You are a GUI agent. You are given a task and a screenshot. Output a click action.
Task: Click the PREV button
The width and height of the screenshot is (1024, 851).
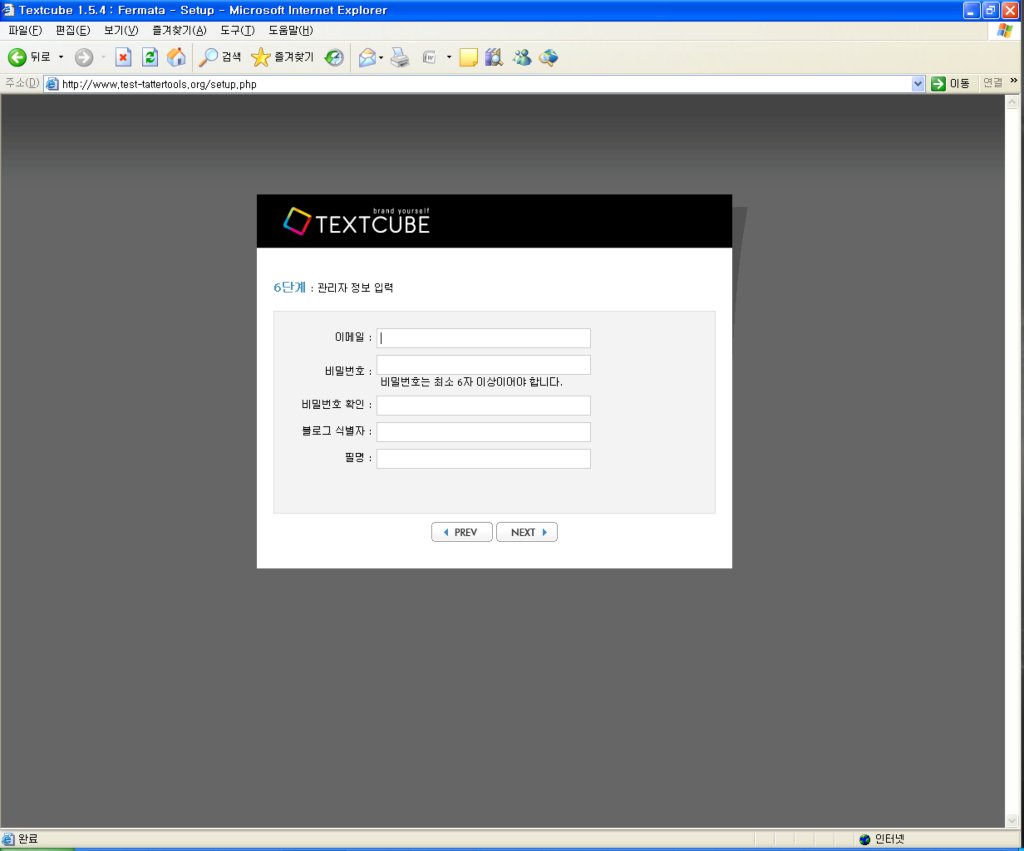pyautogui.click(x=462, y=532)
